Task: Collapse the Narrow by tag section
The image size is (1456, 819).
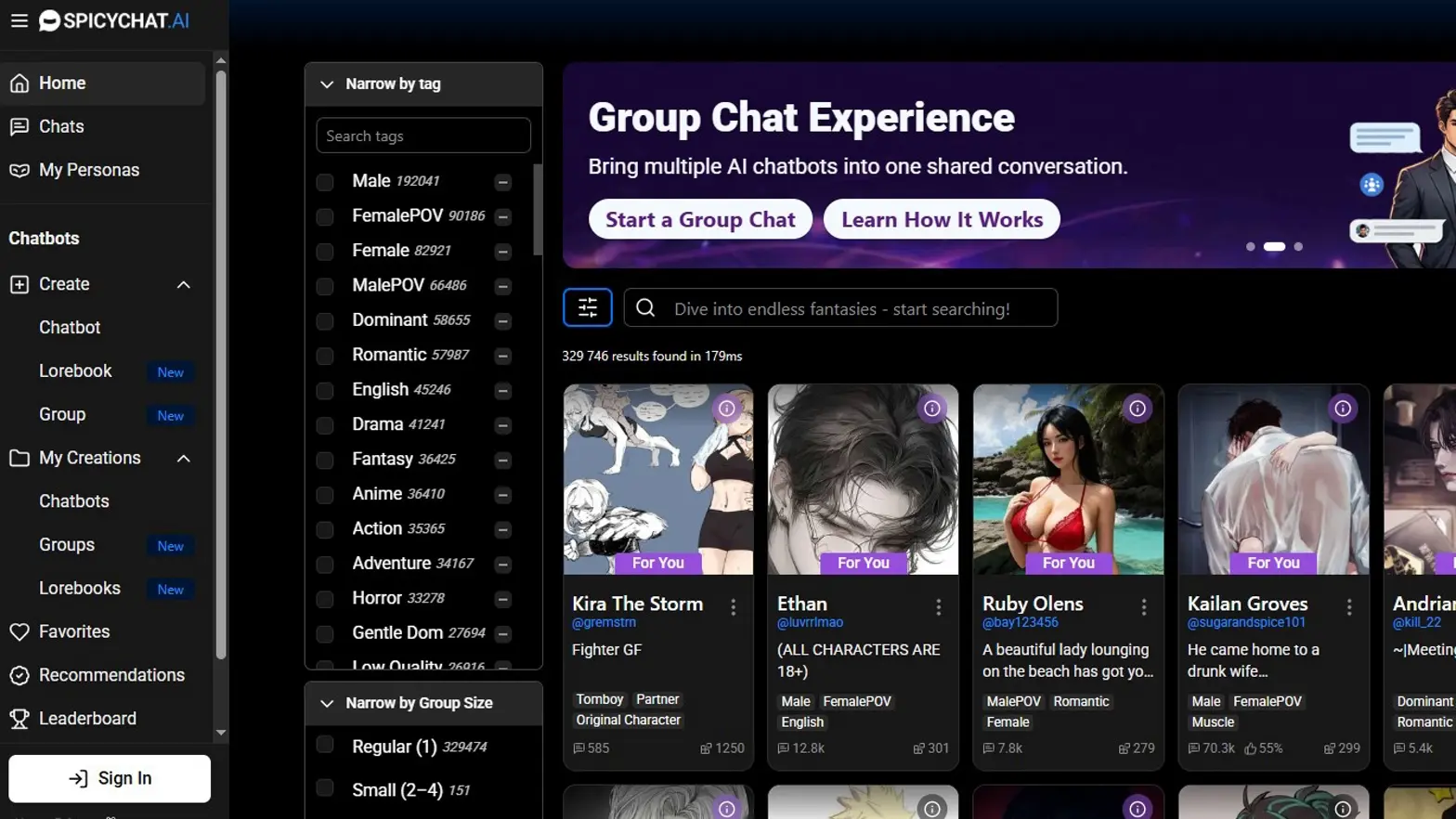Action: (x=327, y=84)
